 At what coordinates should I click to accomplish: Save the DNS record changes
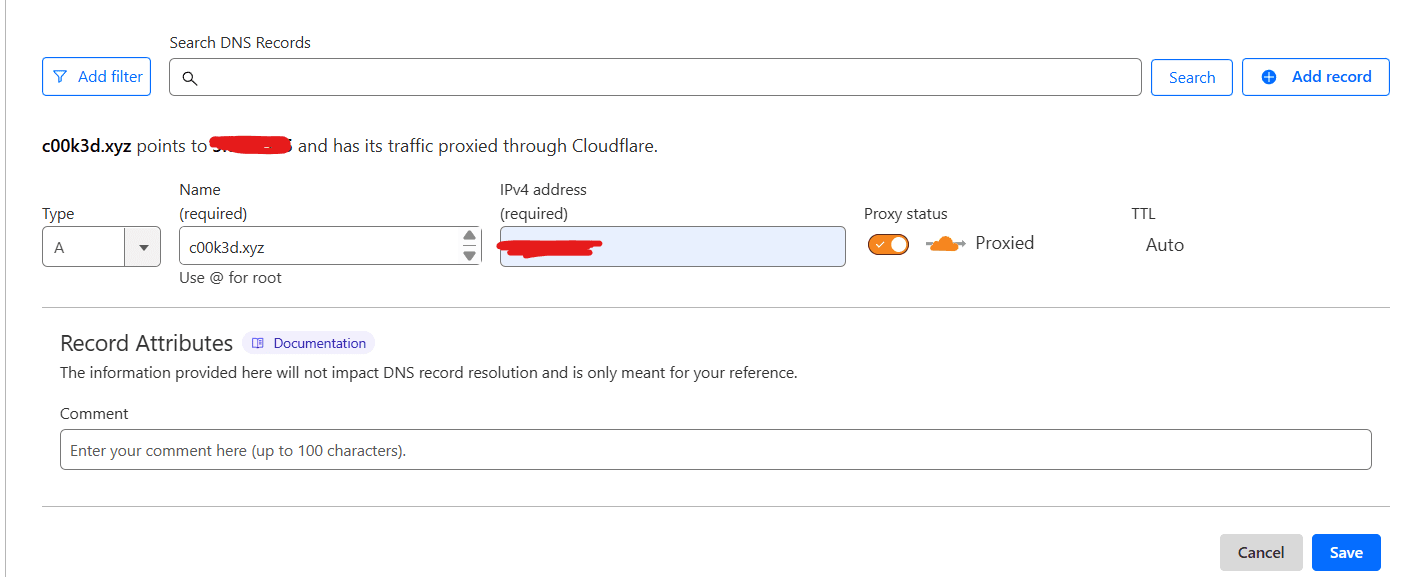(1345, 553)
